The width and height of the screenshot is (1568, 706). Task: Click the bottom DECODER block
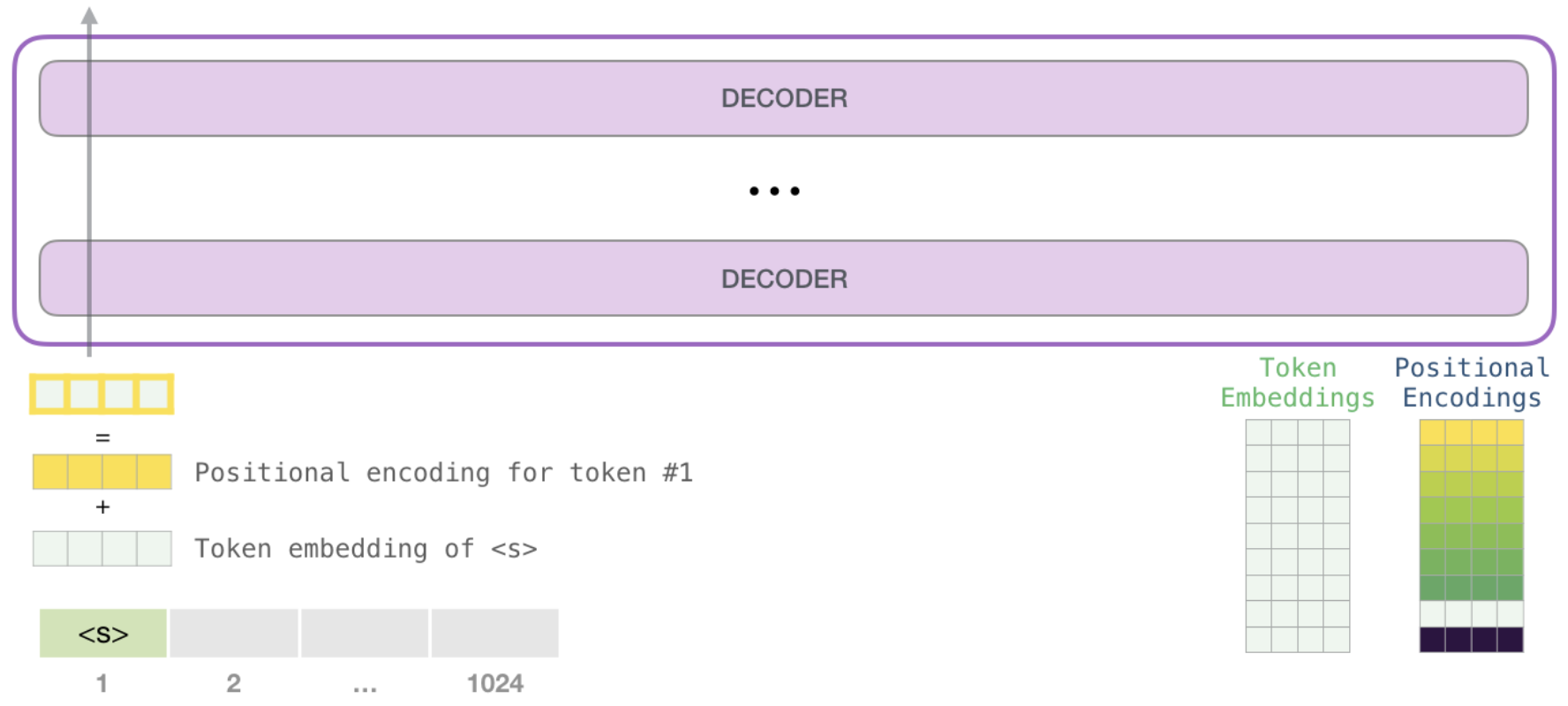click(x=784, y=279)
